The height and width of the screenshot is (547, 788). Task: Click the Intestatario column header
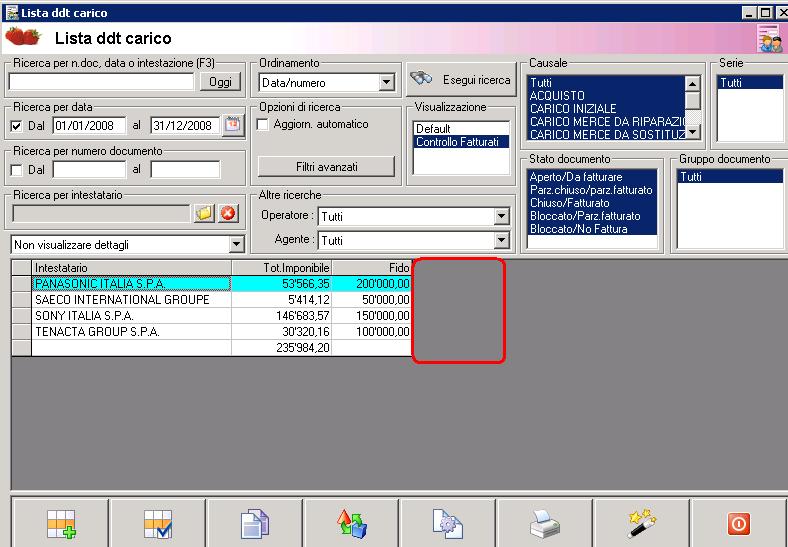132,267
